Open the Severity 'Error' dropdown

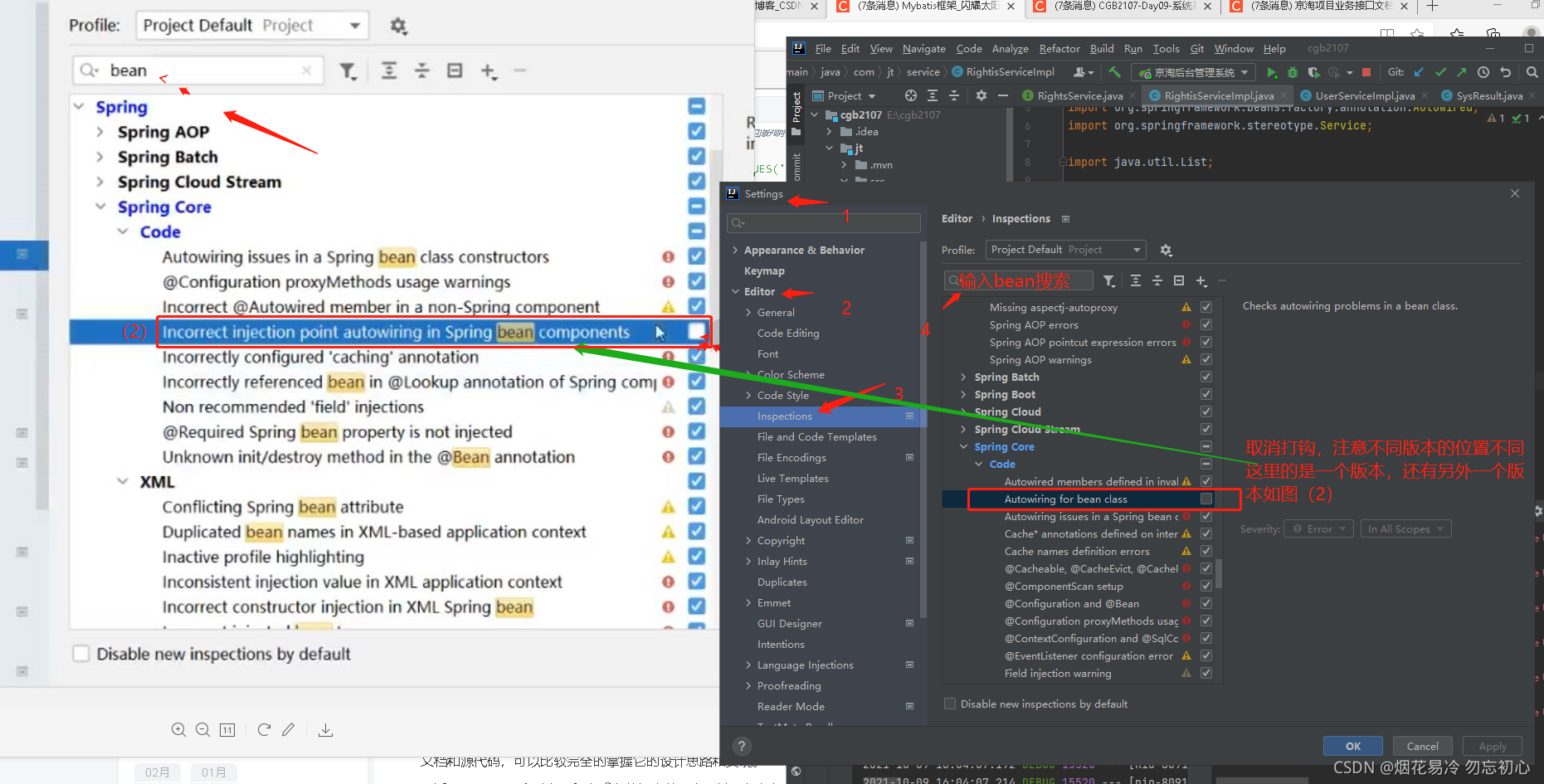coord(1318,528)
